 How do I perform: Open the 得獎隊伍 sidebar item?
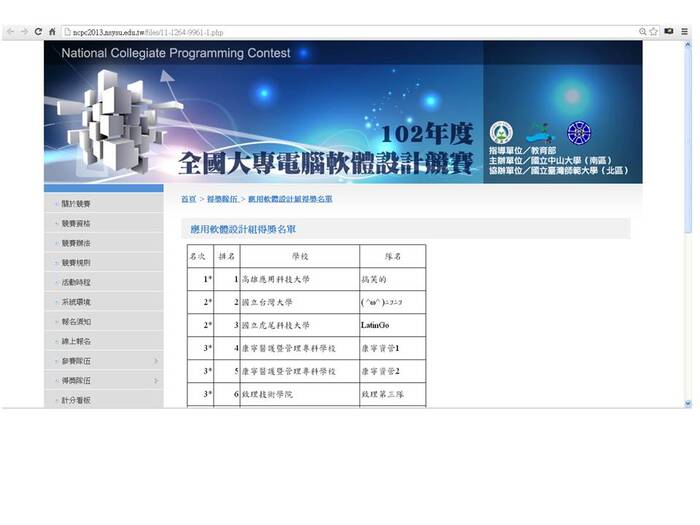tap(104, 380)
